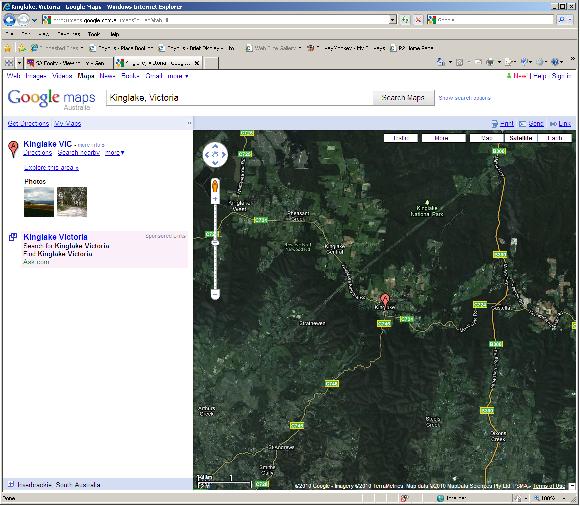Click the Google Maps logo
580x506 pixels.
[51, 99]
